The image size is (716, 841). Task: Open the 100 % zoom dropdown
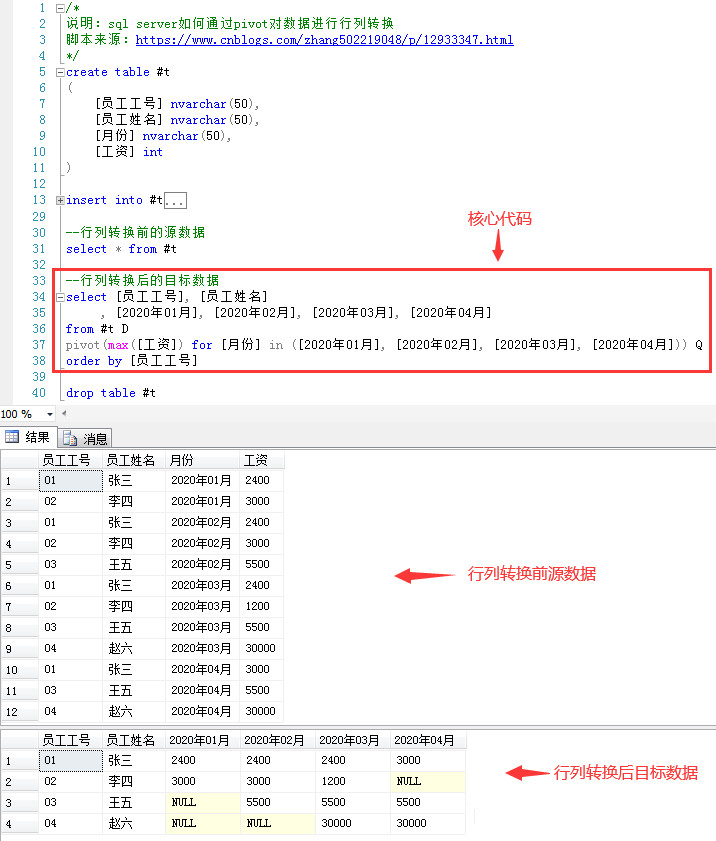50,414
